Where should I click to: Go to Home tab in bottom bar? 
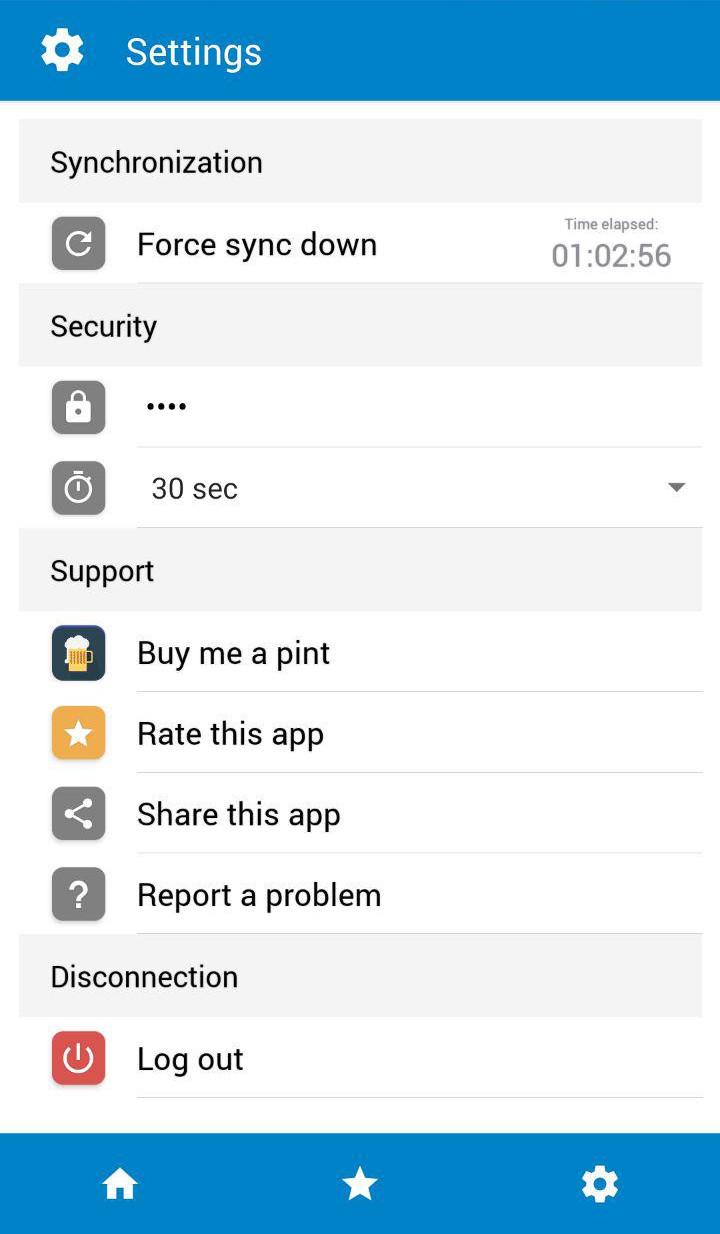[120, 1184]
